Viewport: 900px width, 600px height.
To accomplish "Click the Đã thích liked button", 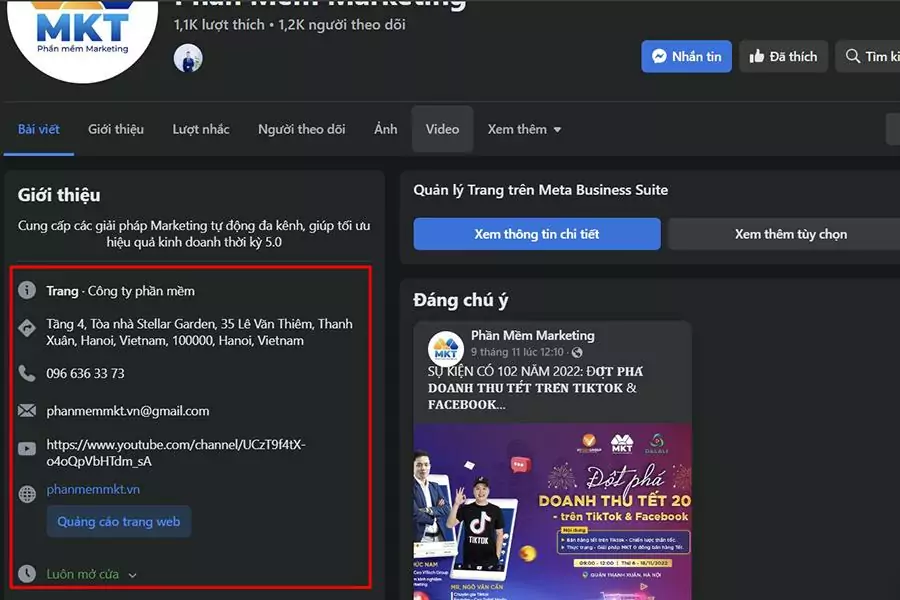I will 783,56.
